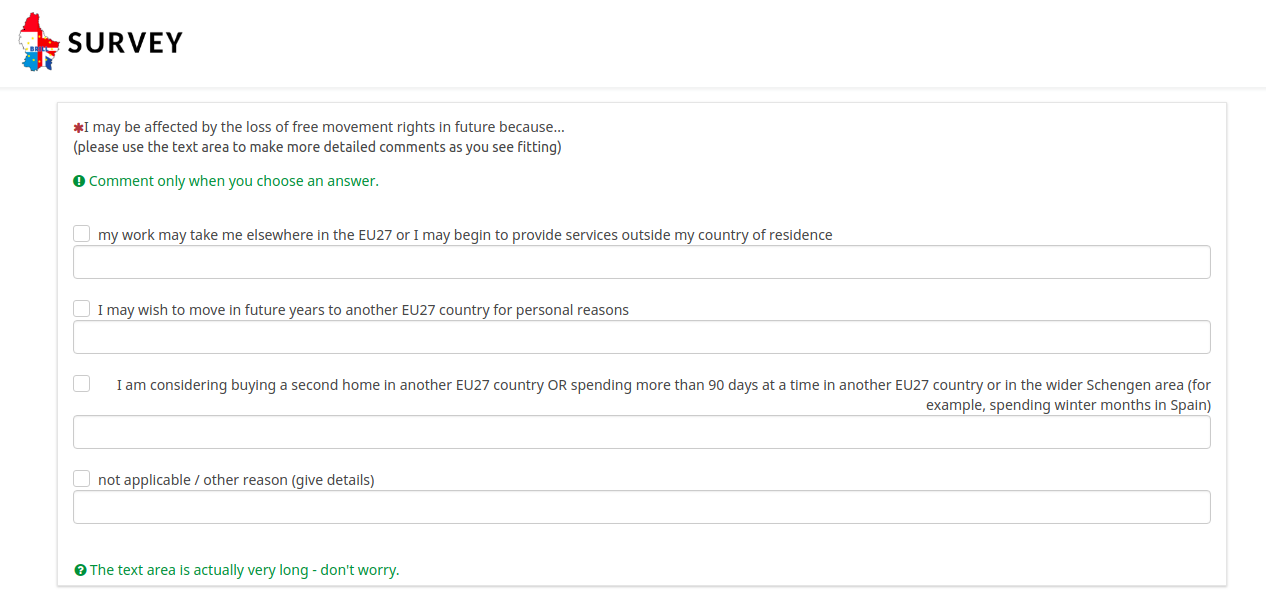The height and width of the screenshot is (614, 1266).
Task: Click the SURVEY header title text
Action: [x=125, y=43]
